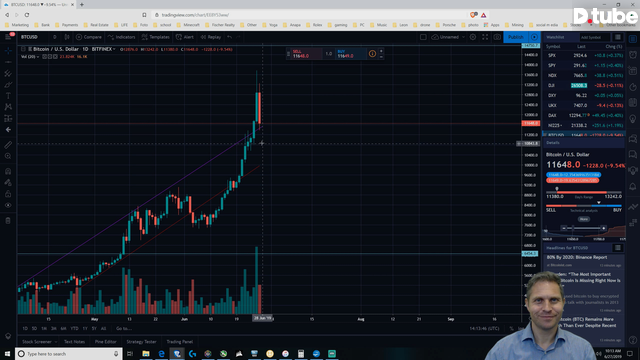Toggle magnet mode in left toolbar
Screen dimensions: 640x360
click(8, 171)
